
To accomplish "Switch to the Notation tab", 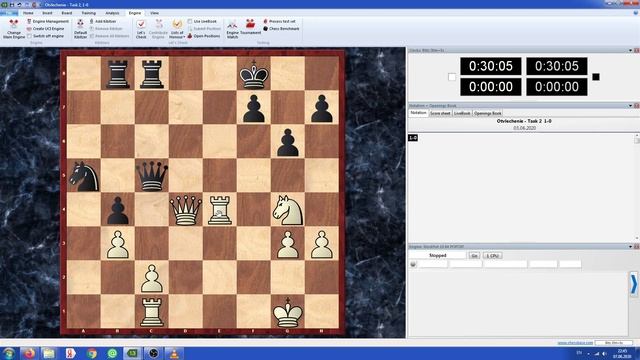I will coord(418,113).
